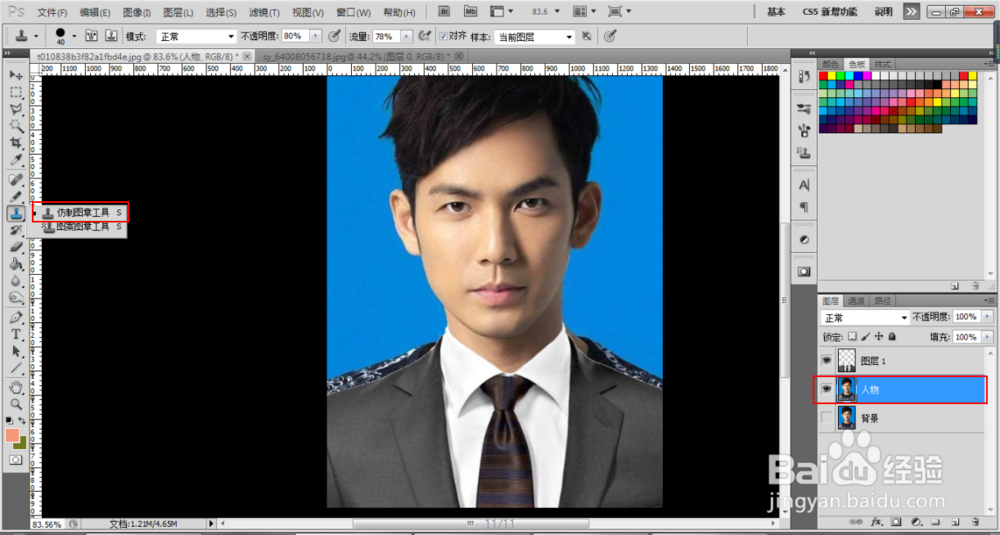Viewport: 1000px width, 535px height.
Task: Select the Eraser tool
Action: pos(16,246)
